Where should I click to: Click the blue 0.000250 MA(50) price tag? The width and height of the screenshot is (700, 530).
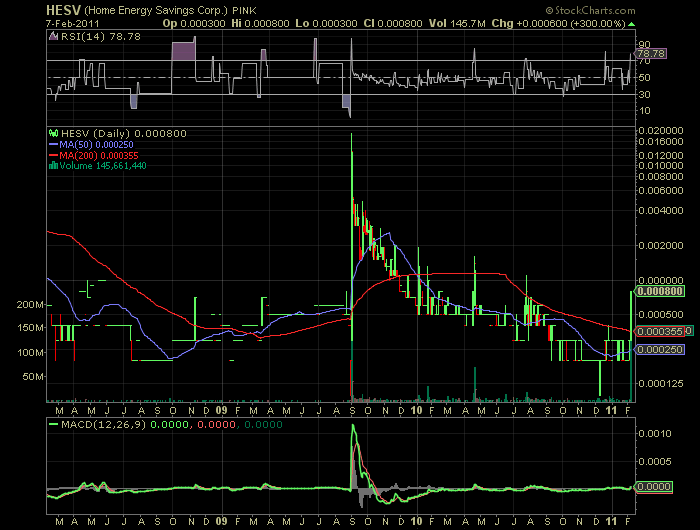pos(660,349)
